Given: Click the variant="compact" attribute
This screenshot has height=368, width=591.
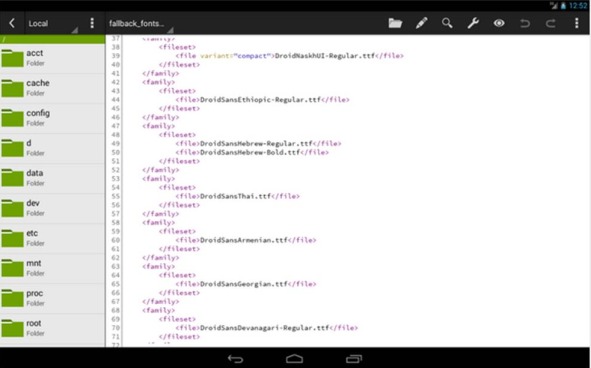Looking at the screenshot, I should (236, 56).
